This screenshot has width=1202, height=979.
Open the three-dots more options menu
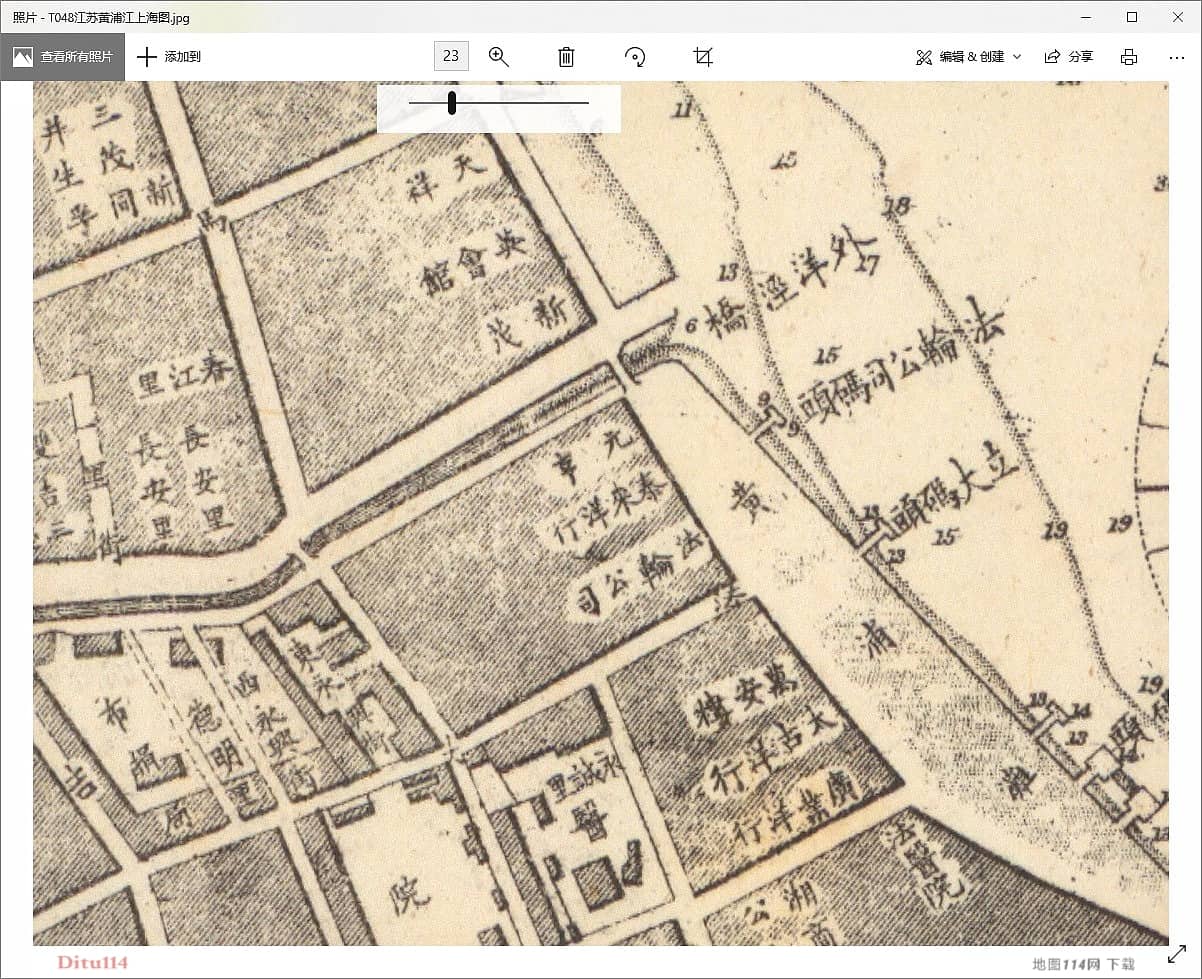[x=1176, y=57]
